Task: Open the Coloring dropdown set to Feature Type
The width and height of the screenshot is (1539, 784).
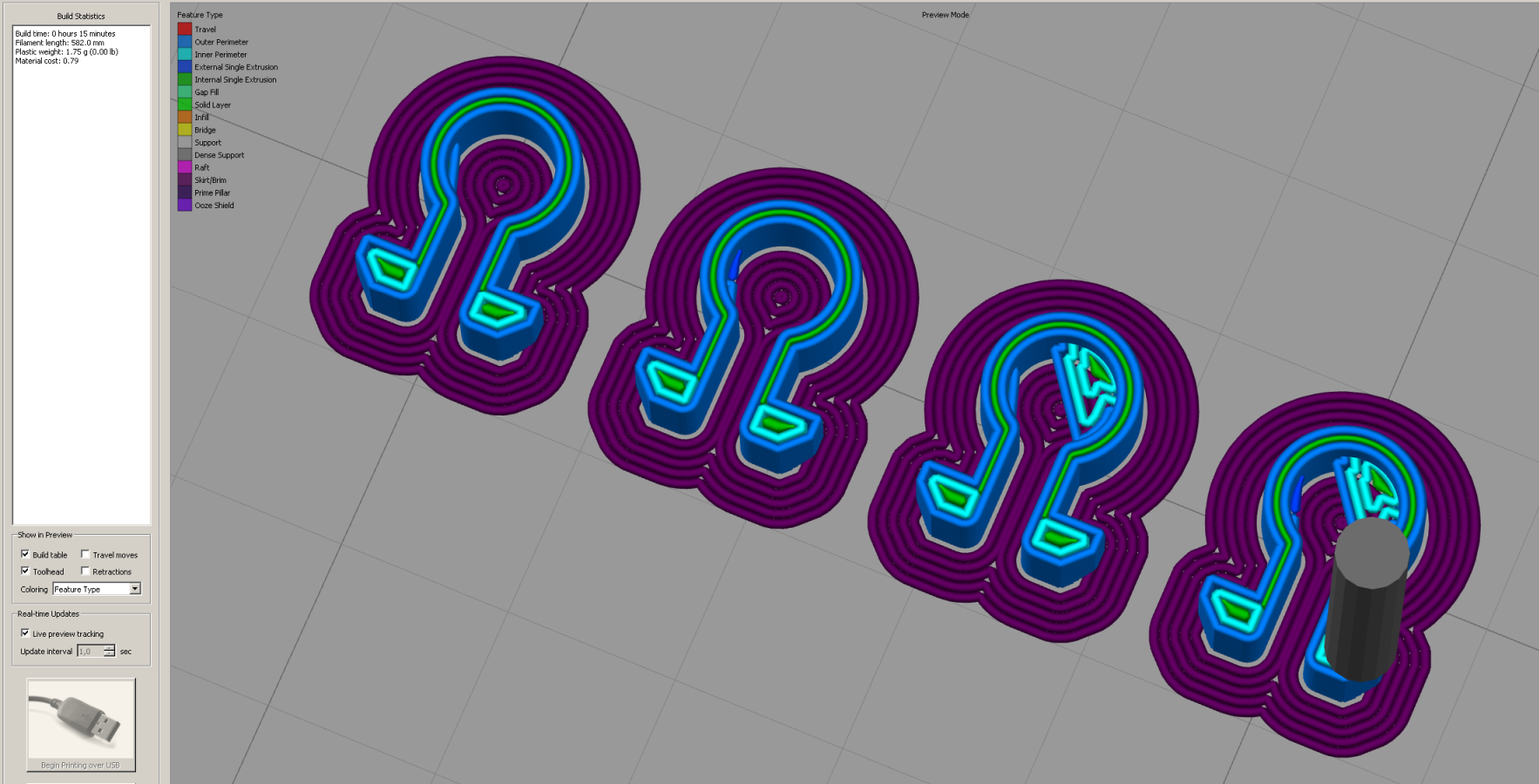Action: coord(96,589)
